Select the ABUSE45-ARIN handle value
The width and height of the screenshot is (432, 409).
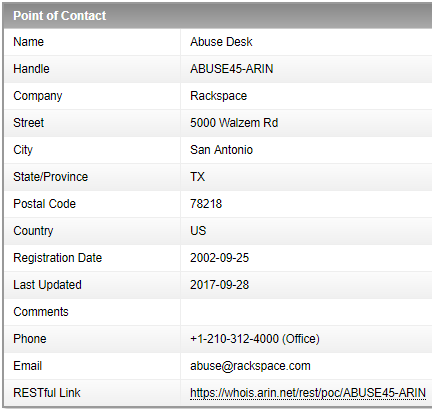click(x=232, y=69)
